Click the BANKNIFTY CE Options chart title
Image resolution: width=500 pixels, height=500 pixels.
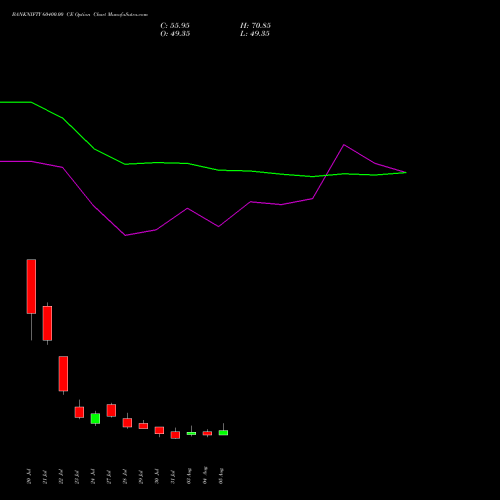[x=80, y=15]
